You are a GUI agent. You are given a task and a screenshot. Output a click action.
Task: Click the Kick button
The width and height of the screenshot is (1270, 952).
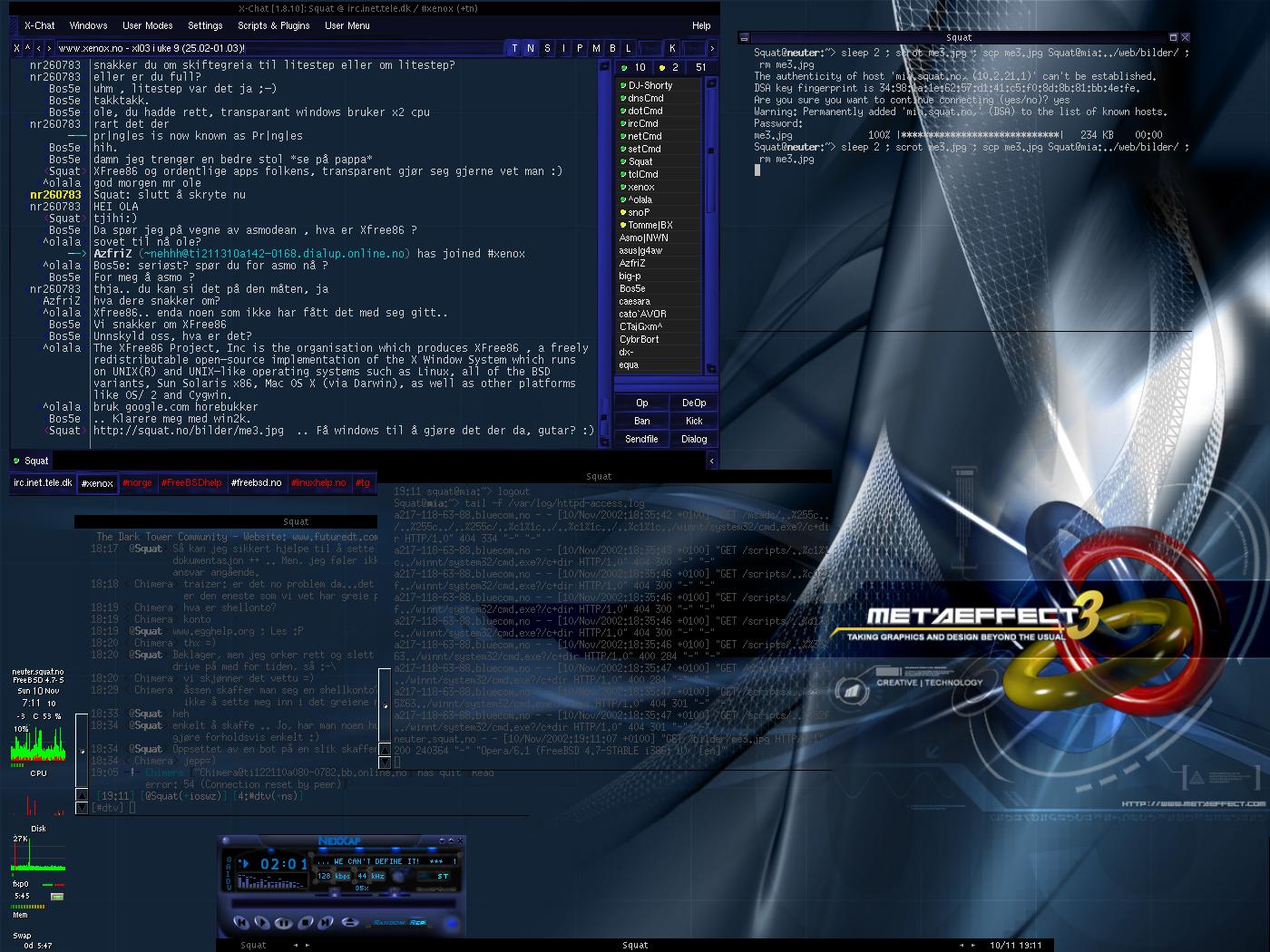[694, 422]
